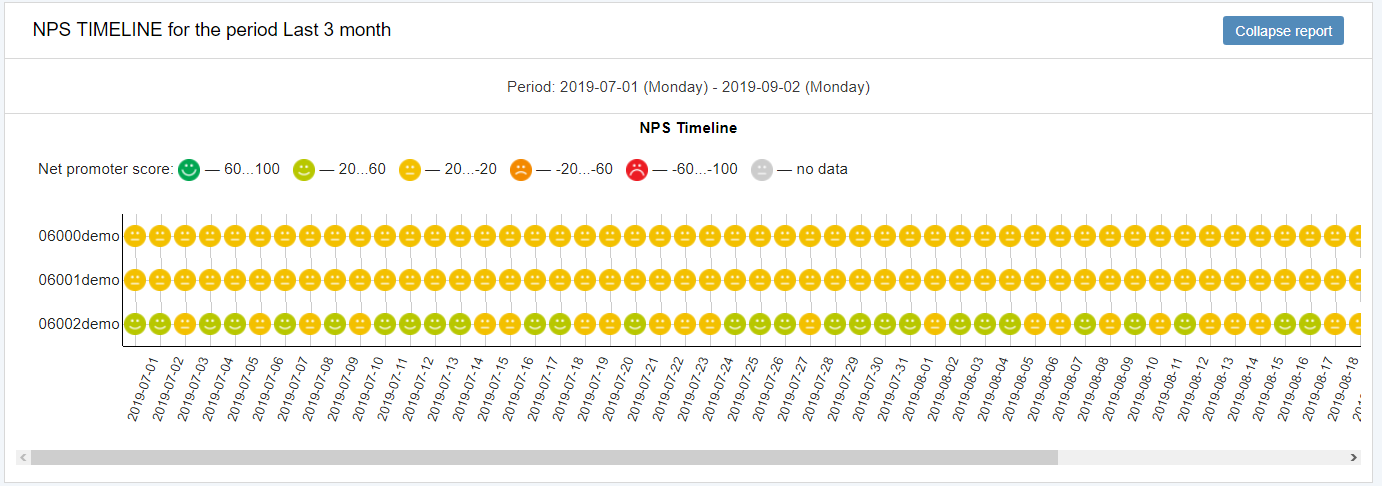Click the right scroll arrow of timeline

[x=1354, y=457]
